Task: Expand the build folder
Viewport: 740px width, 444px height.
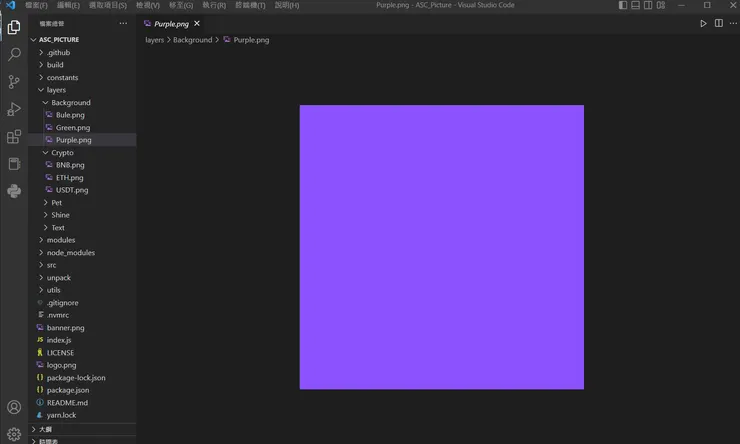Action: (x=82, y=65)
